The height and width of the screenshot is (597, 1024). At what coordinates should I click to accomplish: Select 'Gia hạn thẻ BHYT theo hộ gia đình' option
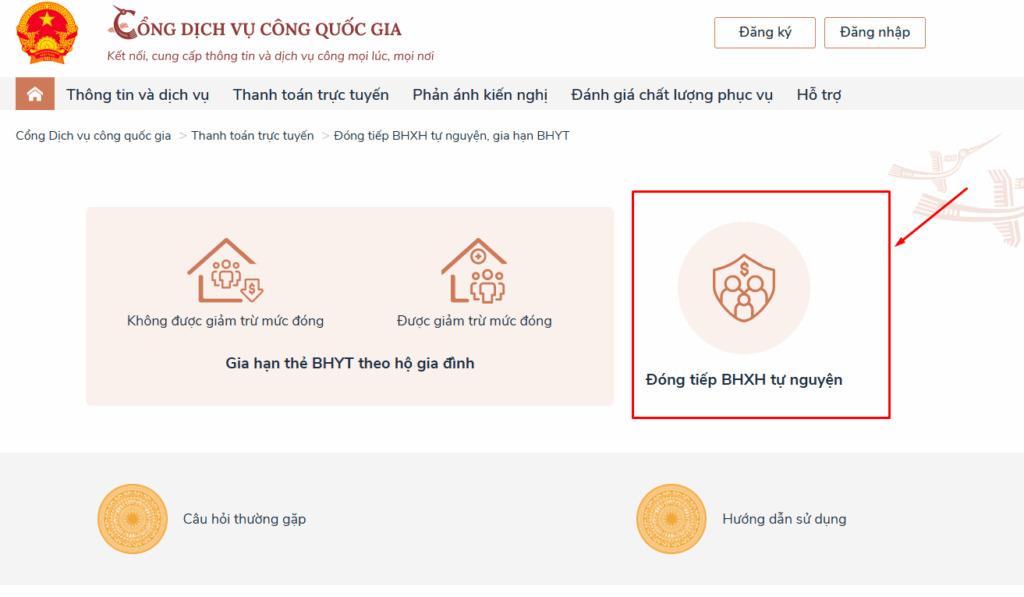350,364
